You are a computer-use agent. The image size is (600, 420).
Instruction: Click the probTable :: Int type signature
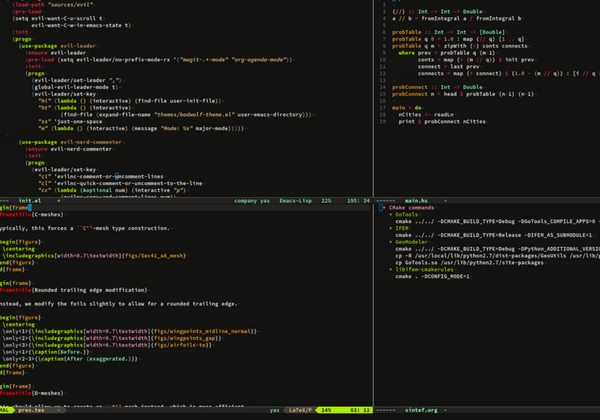click(x=448, y=32)
